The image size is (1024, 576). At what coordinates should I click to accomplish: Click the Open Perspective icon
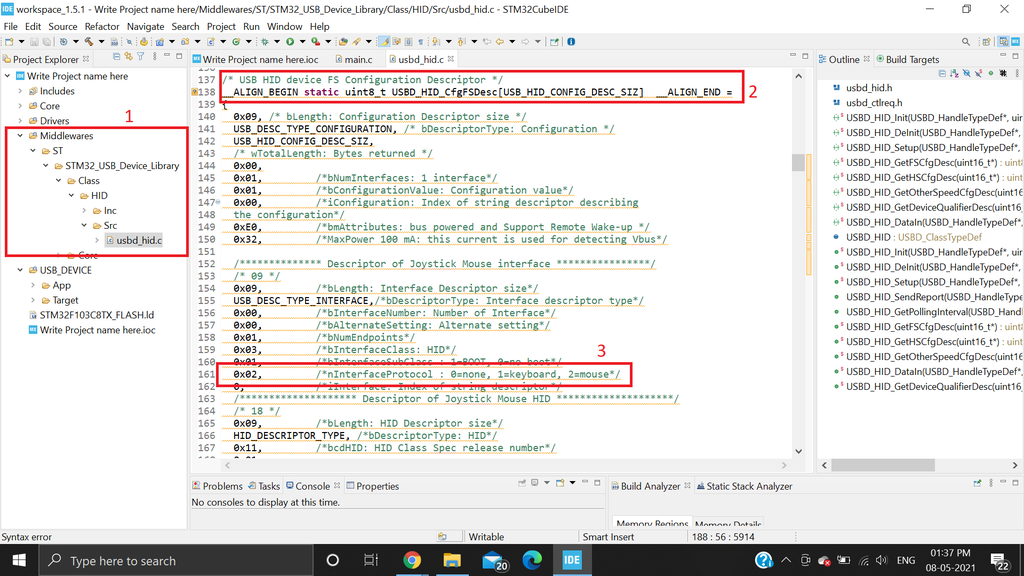pos(987,42)
